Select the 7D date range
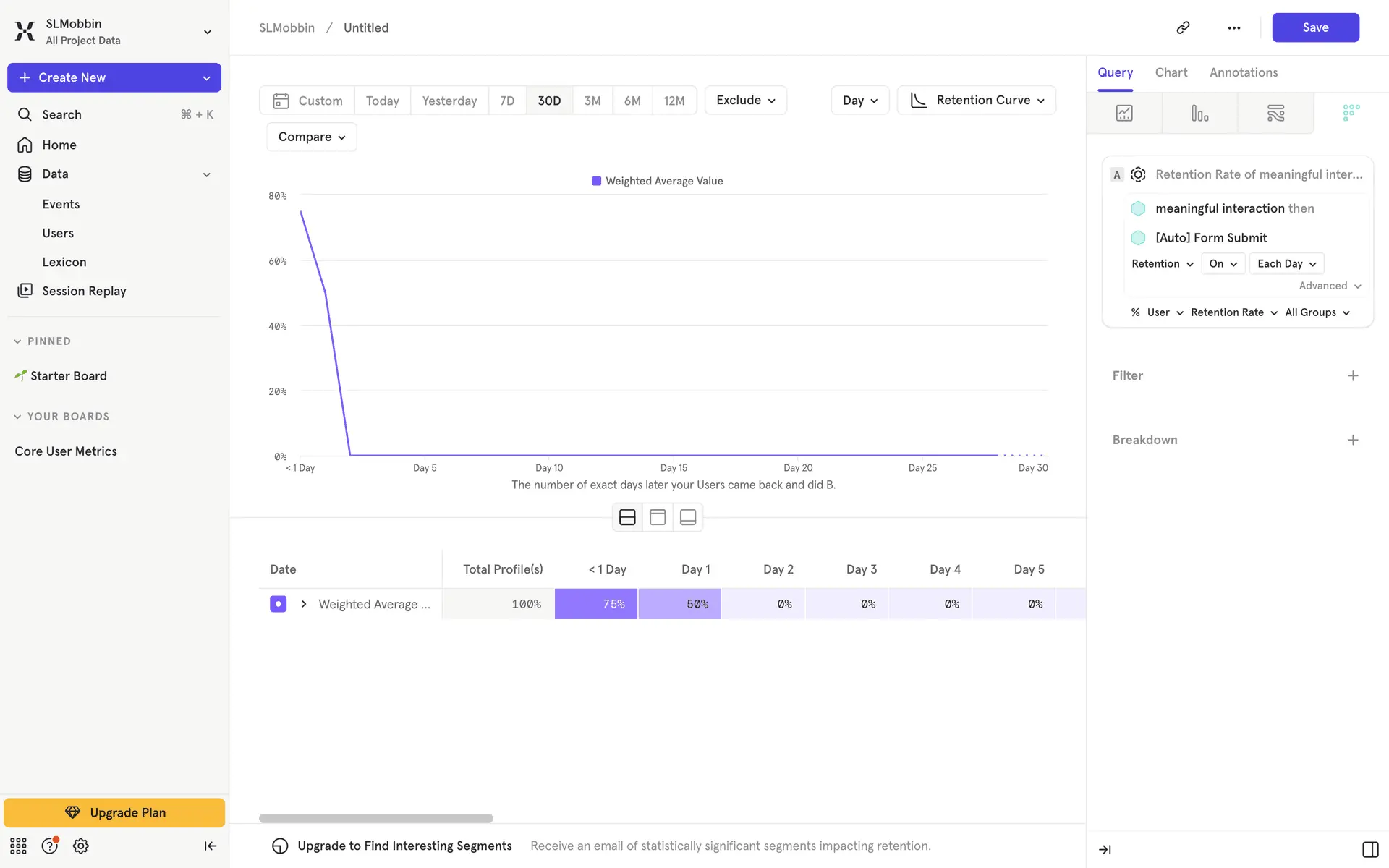This screenshot has height=868, width=1389. pyautogui.click(x=507, y=101)
